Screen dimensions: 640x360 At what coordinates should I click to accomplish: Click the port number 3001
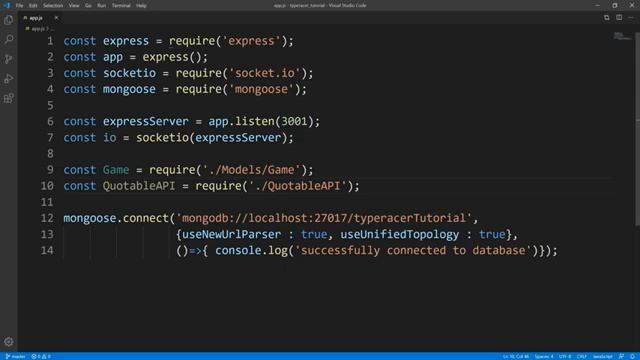pyautogui.click(x=294, y=122)
